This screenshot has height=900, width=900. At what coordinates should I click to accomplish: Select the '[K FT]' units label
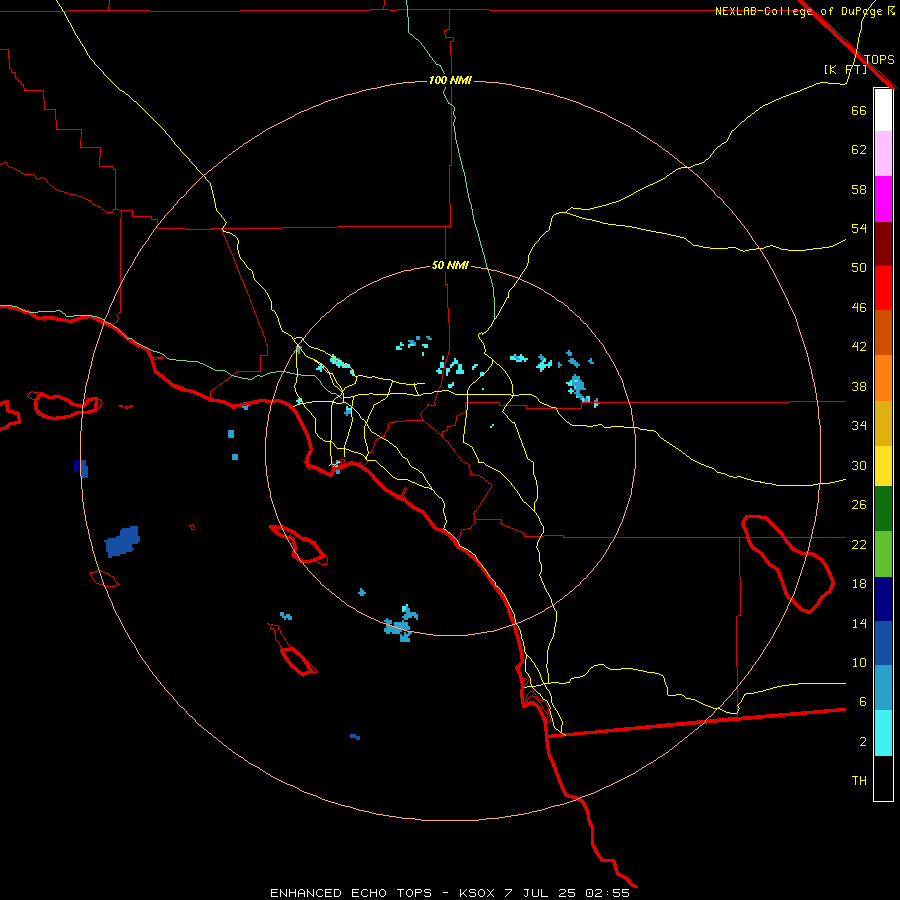(x=845, y=69)
